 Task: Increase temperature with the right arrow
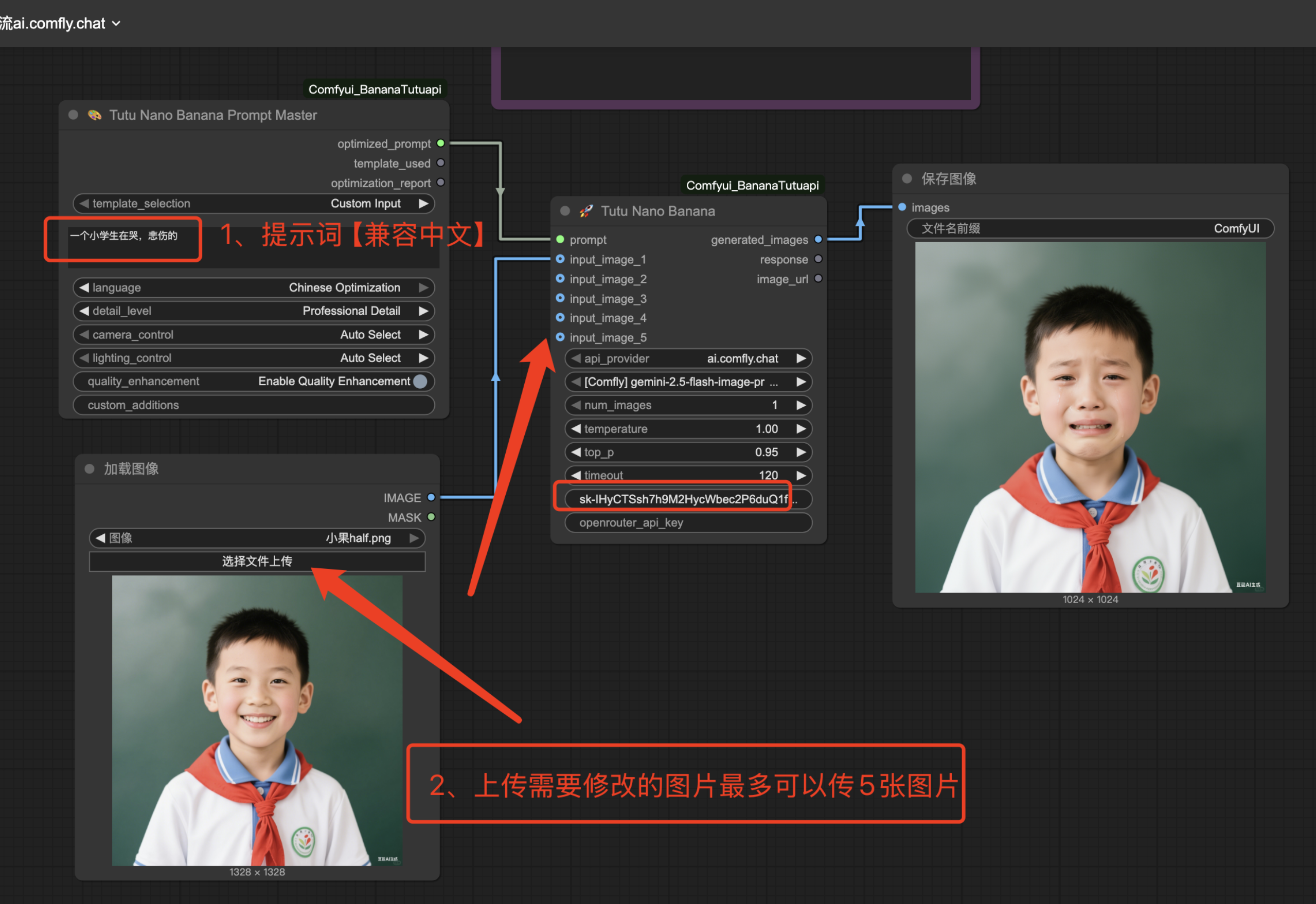tap(801, 429)
